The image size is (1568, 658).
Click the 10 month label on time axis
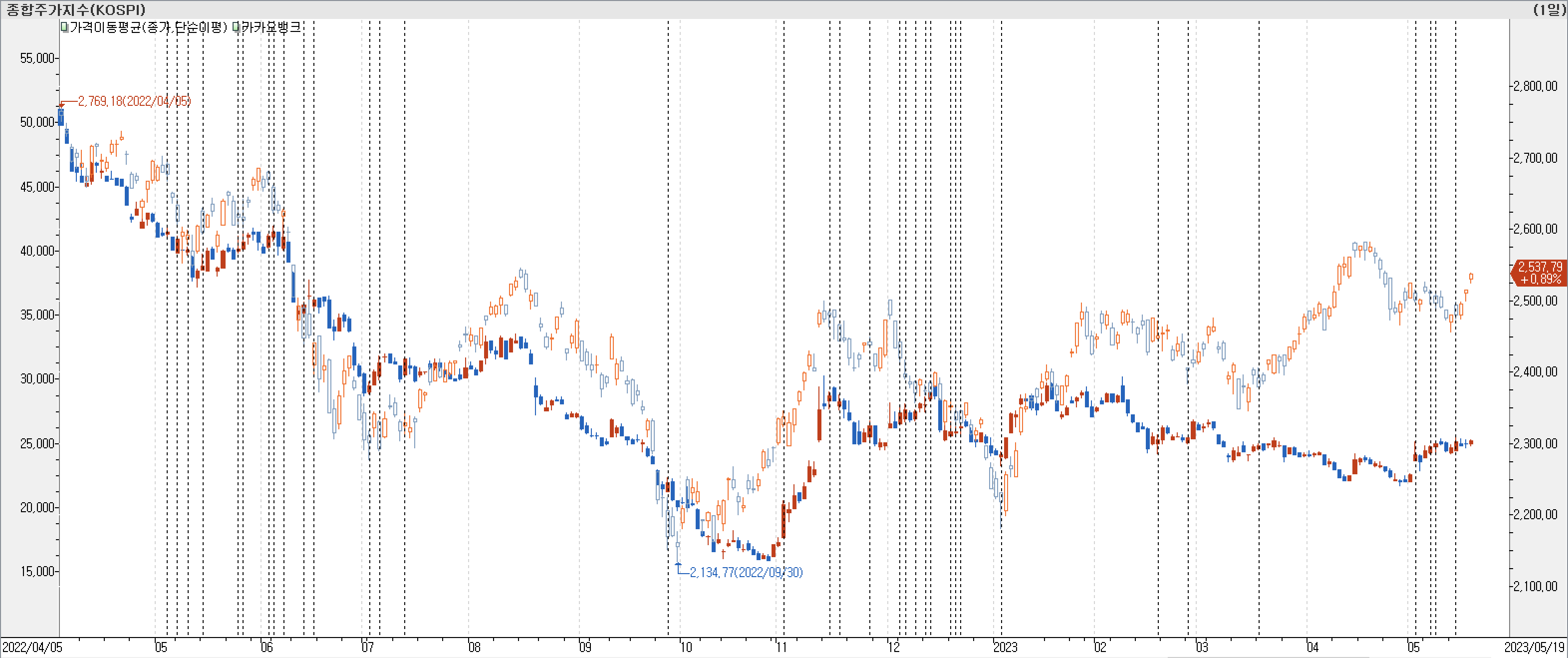tap(686, 647)
